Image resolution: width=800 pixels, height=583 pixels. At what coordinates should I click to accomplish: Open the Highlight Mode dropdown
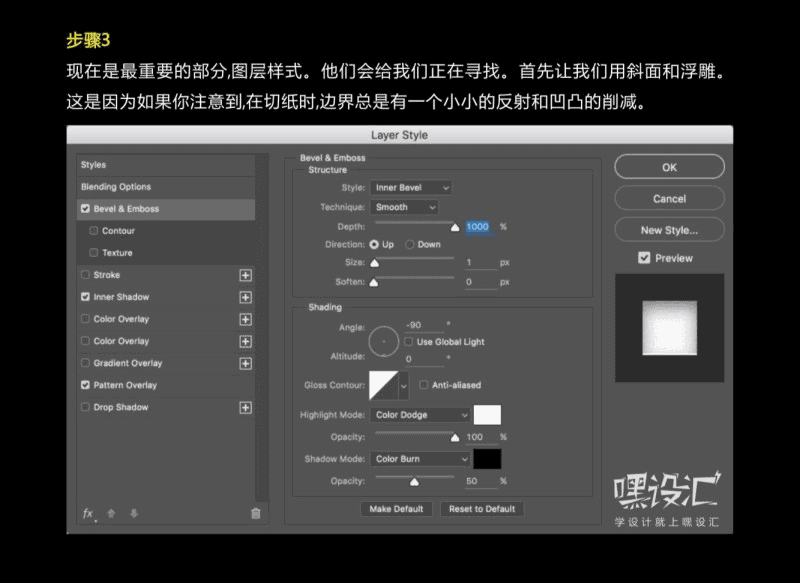tap(418, 414)
